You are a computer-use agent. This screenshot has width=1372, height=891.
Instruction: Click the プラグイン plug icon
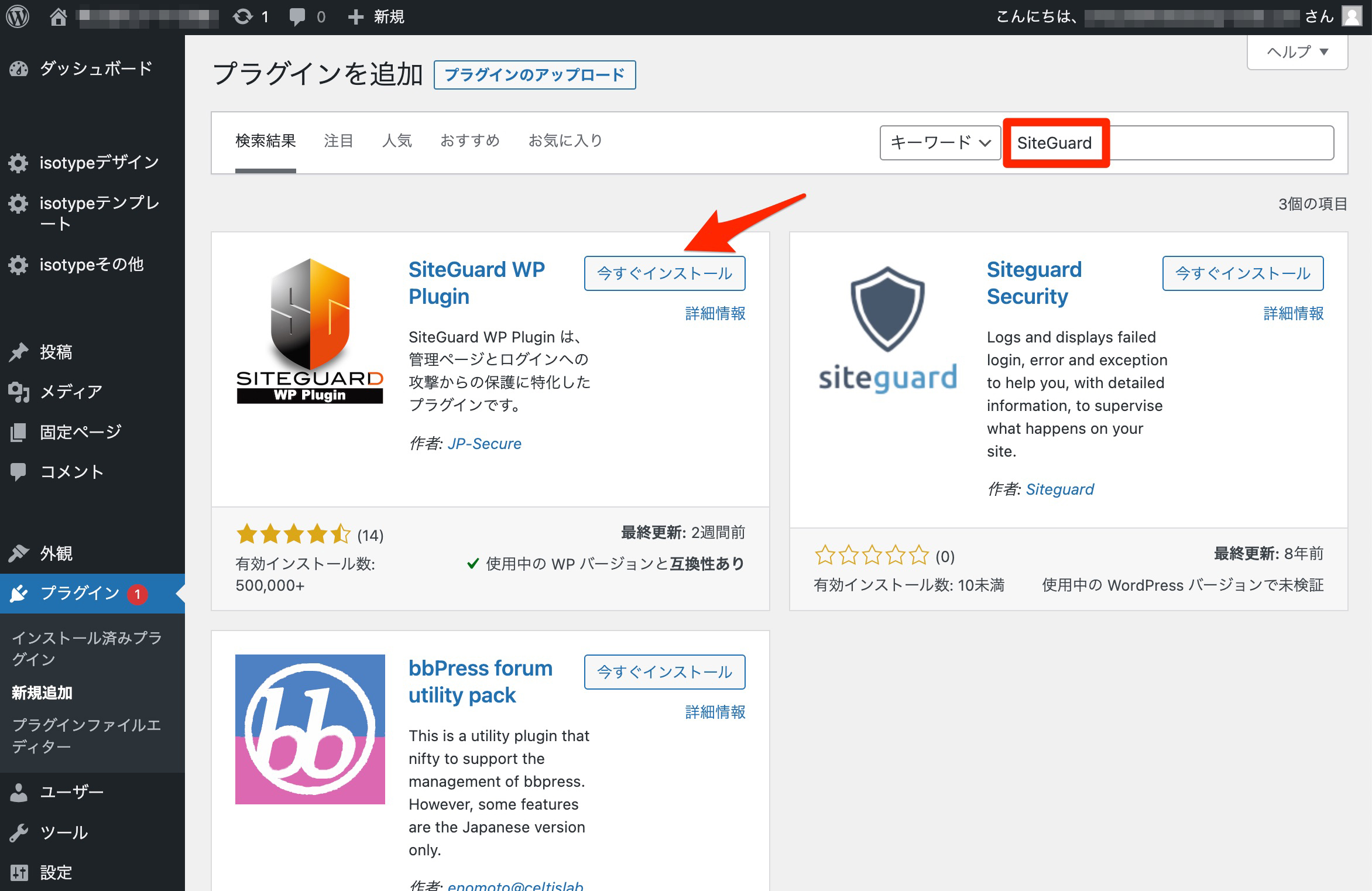19,594
